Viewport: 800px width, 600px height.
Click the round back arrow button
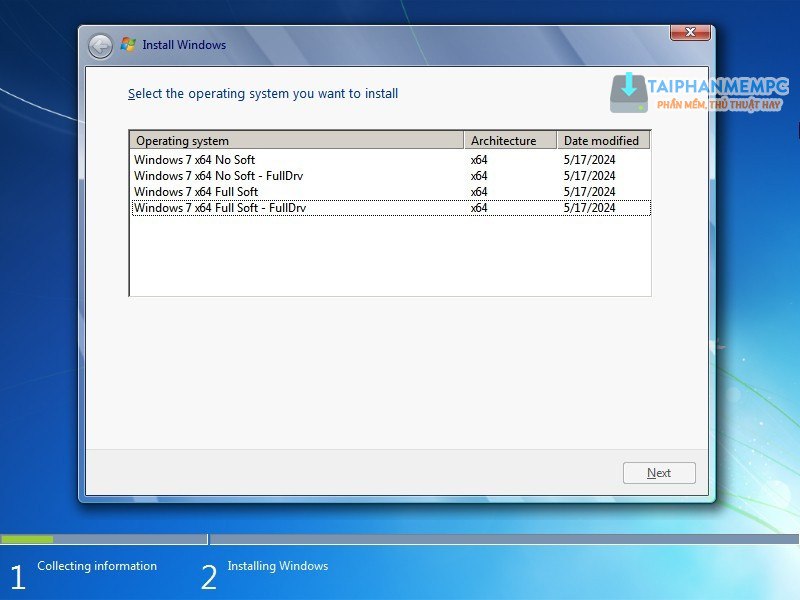pyautogui.click(x=100, y=45)
